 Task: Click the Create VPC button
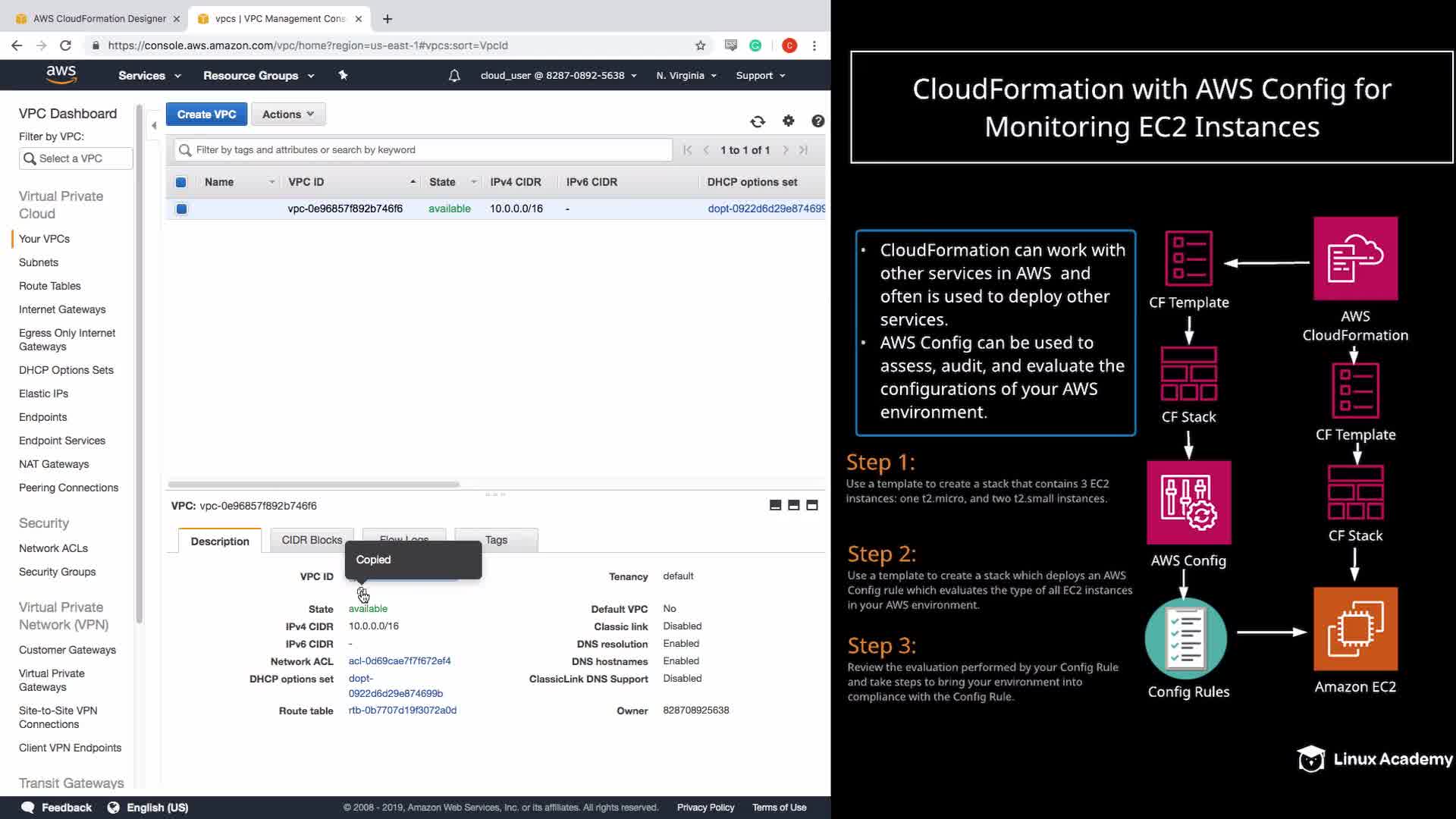tap(206, 115)
